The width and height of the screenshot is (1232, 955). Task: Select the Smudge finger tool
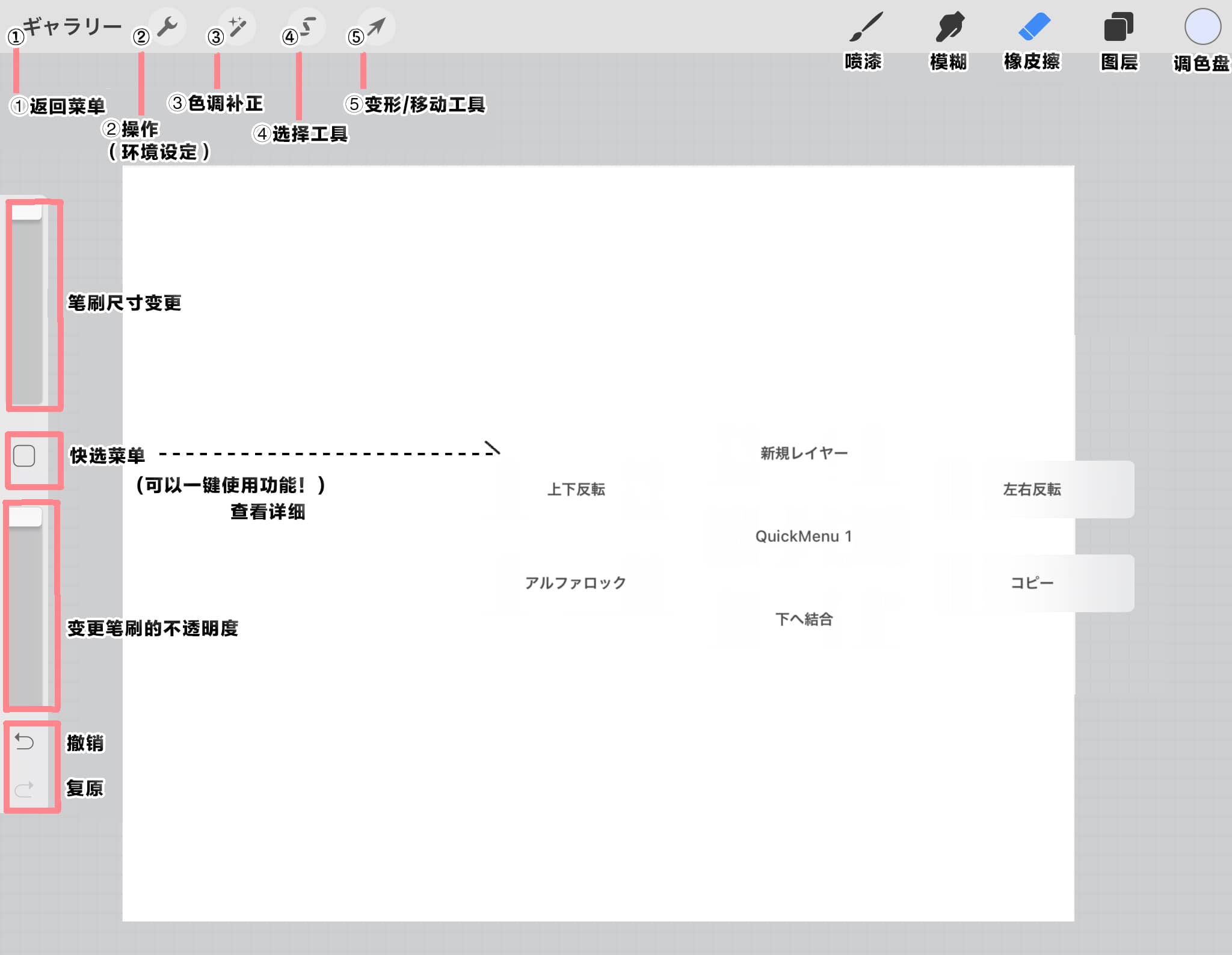[949, 27]
